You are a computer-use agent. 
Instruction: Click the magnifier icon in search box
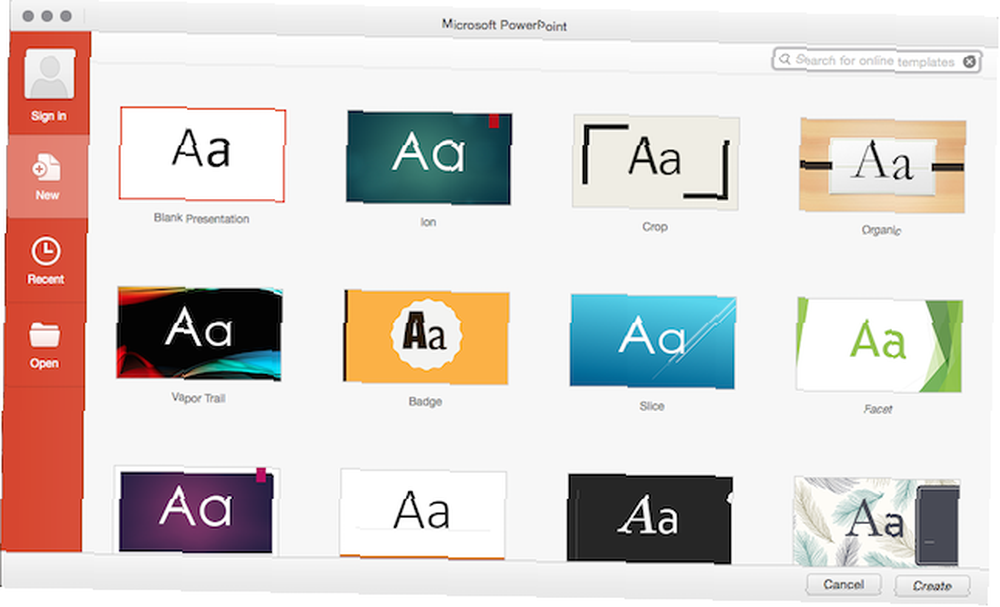[x=785, y=59]
